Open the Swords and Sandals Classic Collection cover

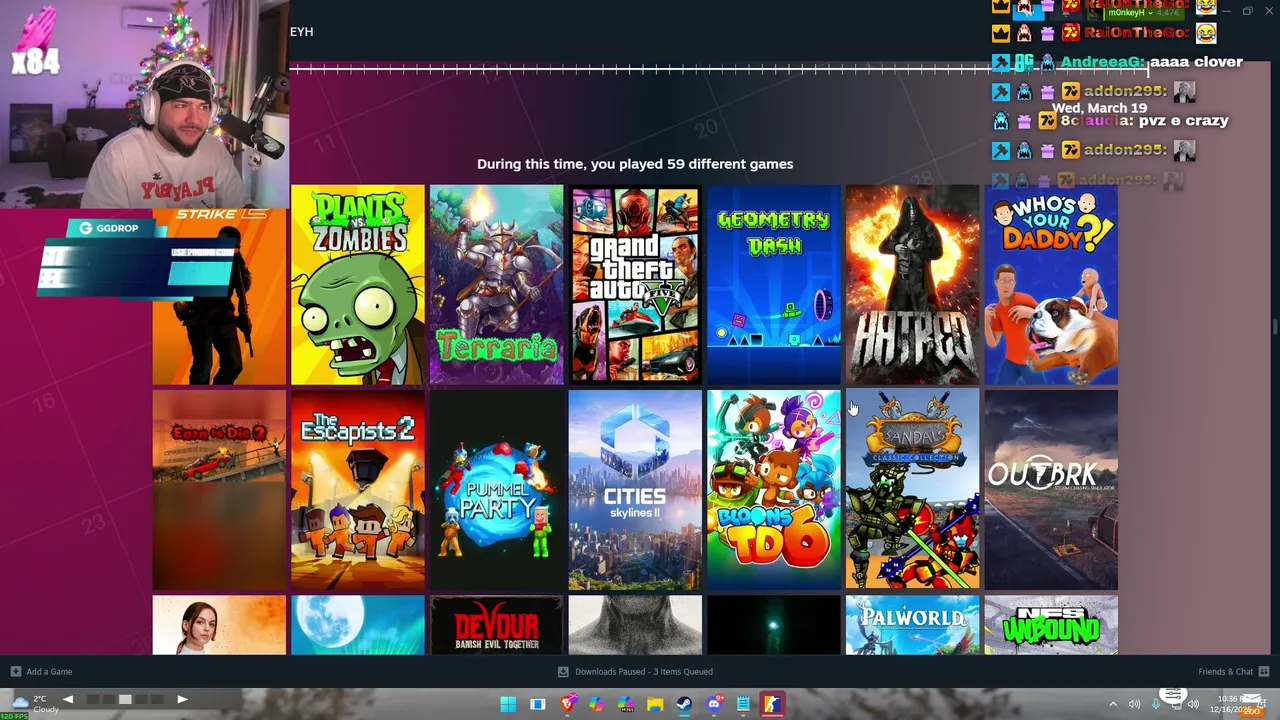tap(912, 490)
